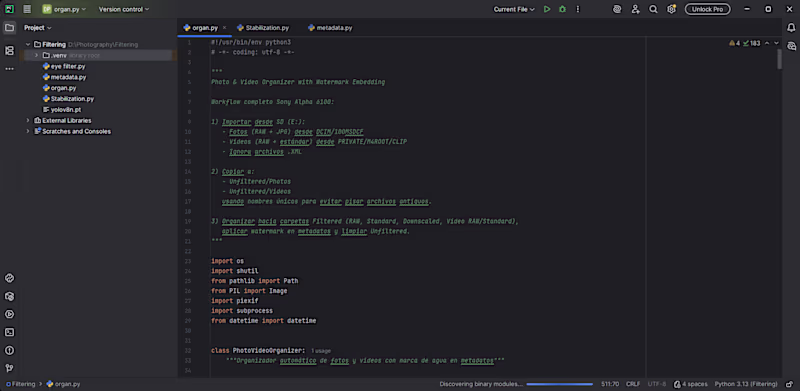Collapse the Filtering root folder
The height and width of the screenshot is (391, 800).
29,44
